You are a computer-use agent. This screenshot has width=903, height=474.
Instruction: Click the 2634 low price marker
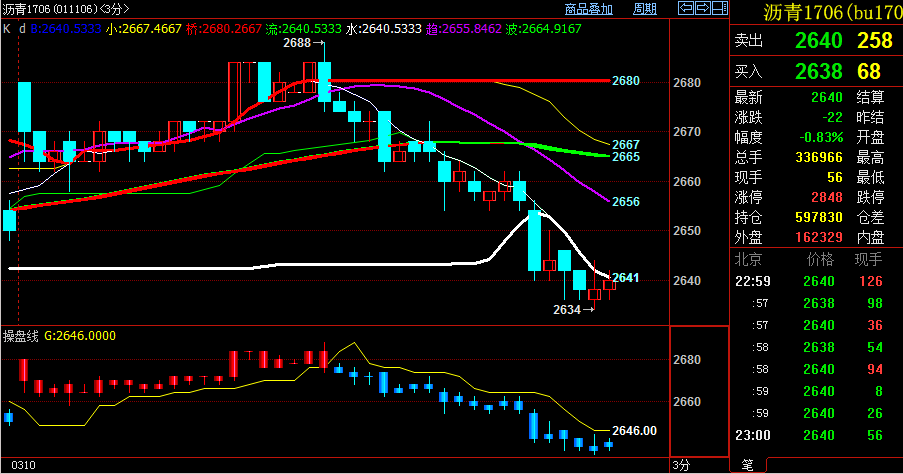pyautogui.click(x=567, y=309)
